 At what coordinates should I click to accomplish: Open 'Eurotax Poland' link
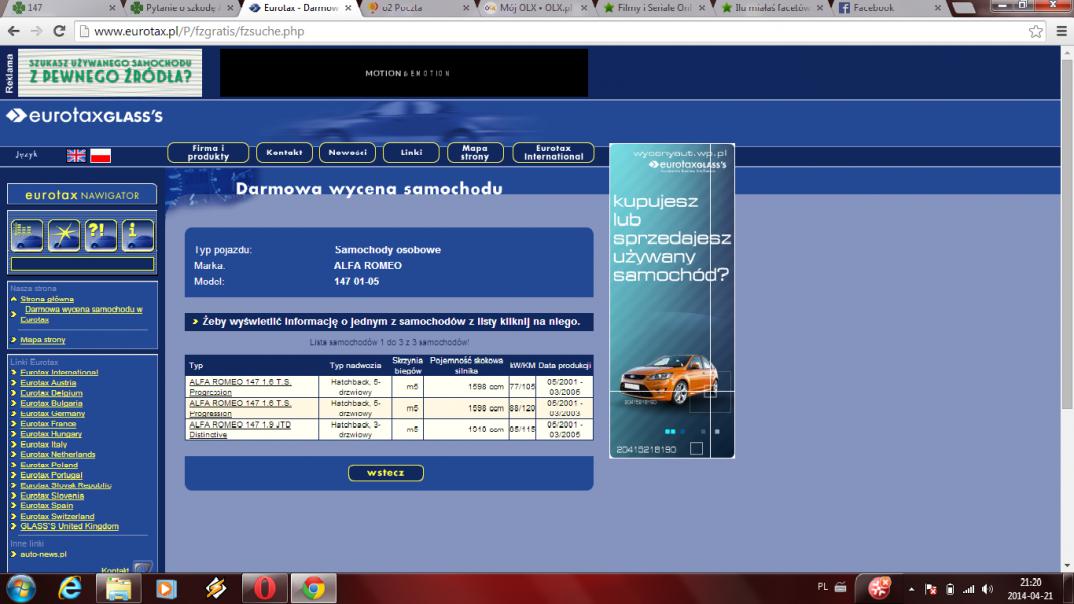[49, 465]
